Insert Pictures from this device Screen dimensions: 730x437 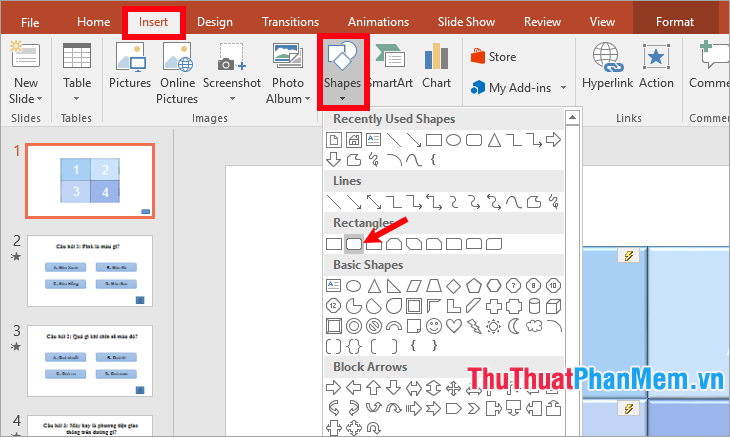pos(130,65)
